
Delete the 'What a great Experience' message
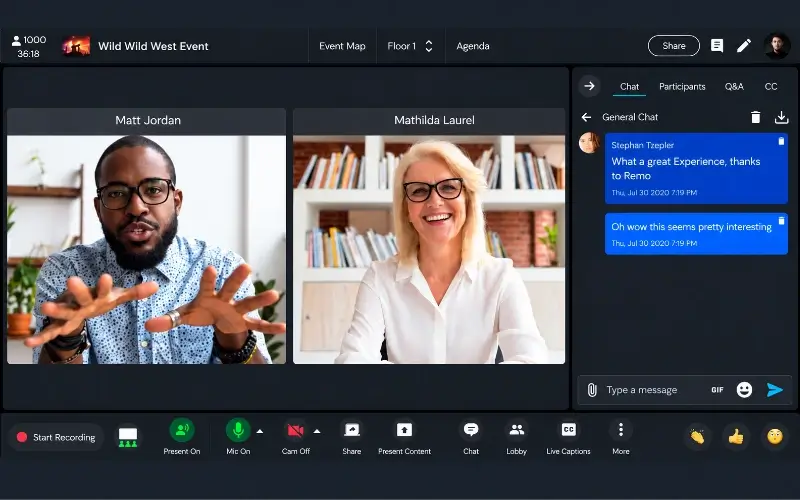tap(781, 141)
